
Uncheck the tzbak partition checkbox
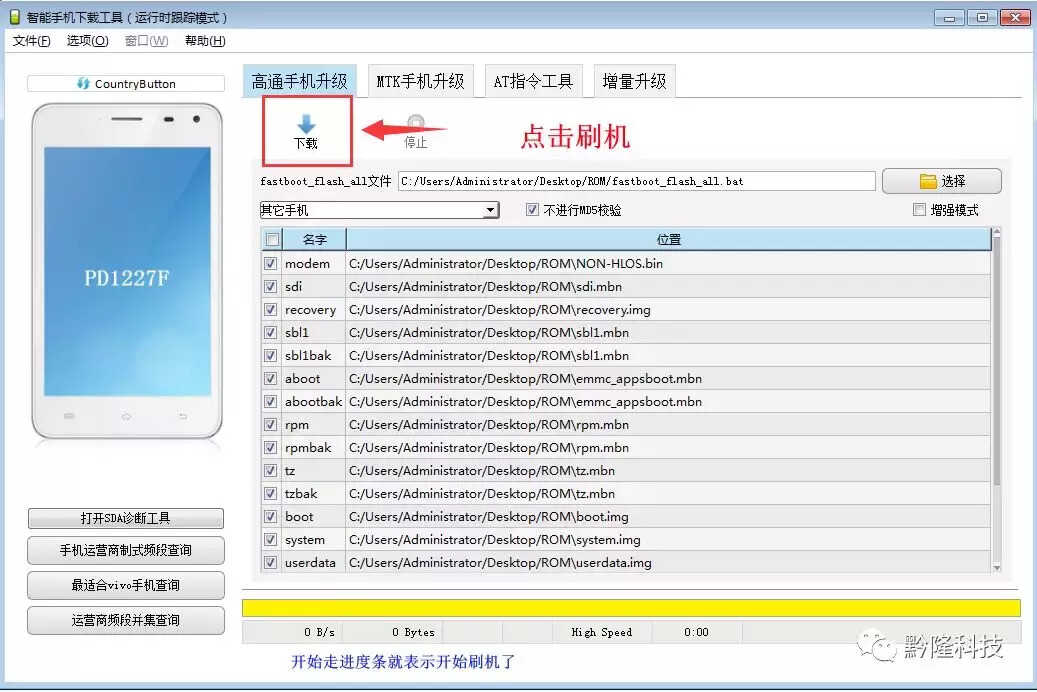(x=270, y=494)
